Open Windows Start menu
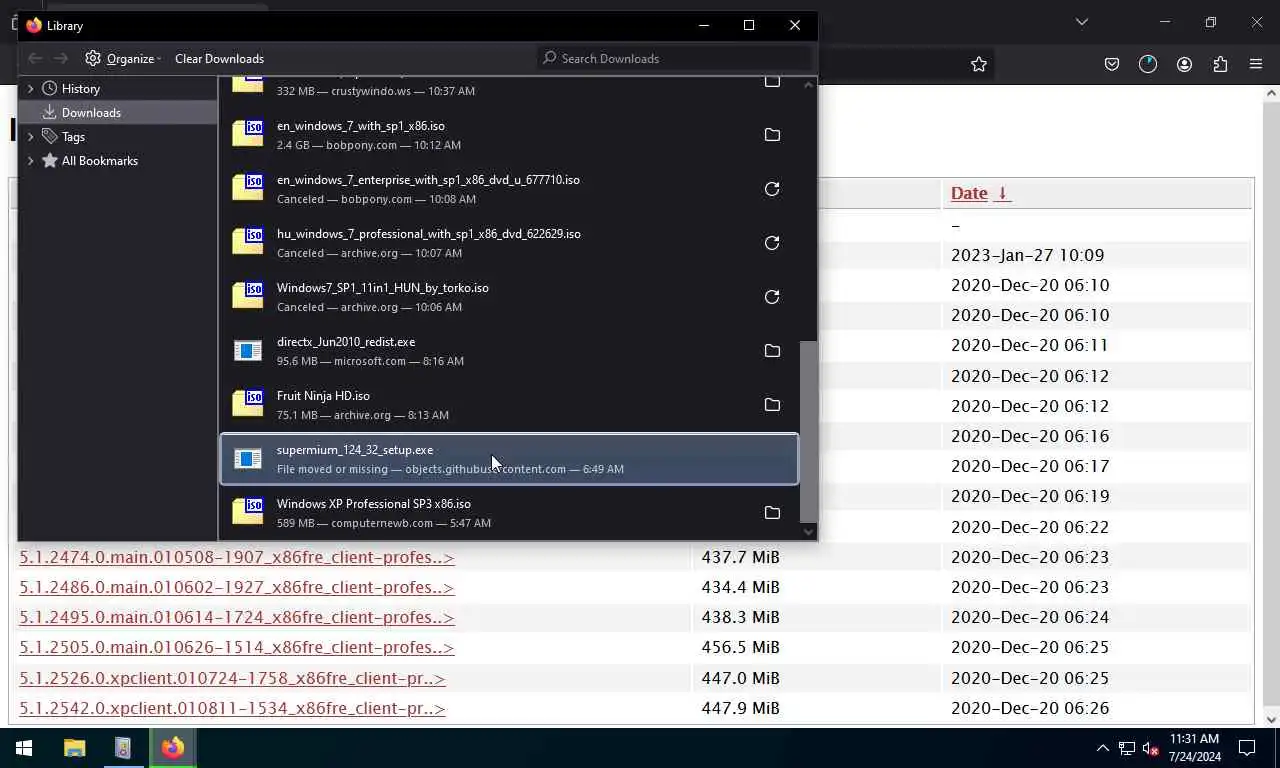This screenshot has height=768, width=1280. click(x=24, y=748)
